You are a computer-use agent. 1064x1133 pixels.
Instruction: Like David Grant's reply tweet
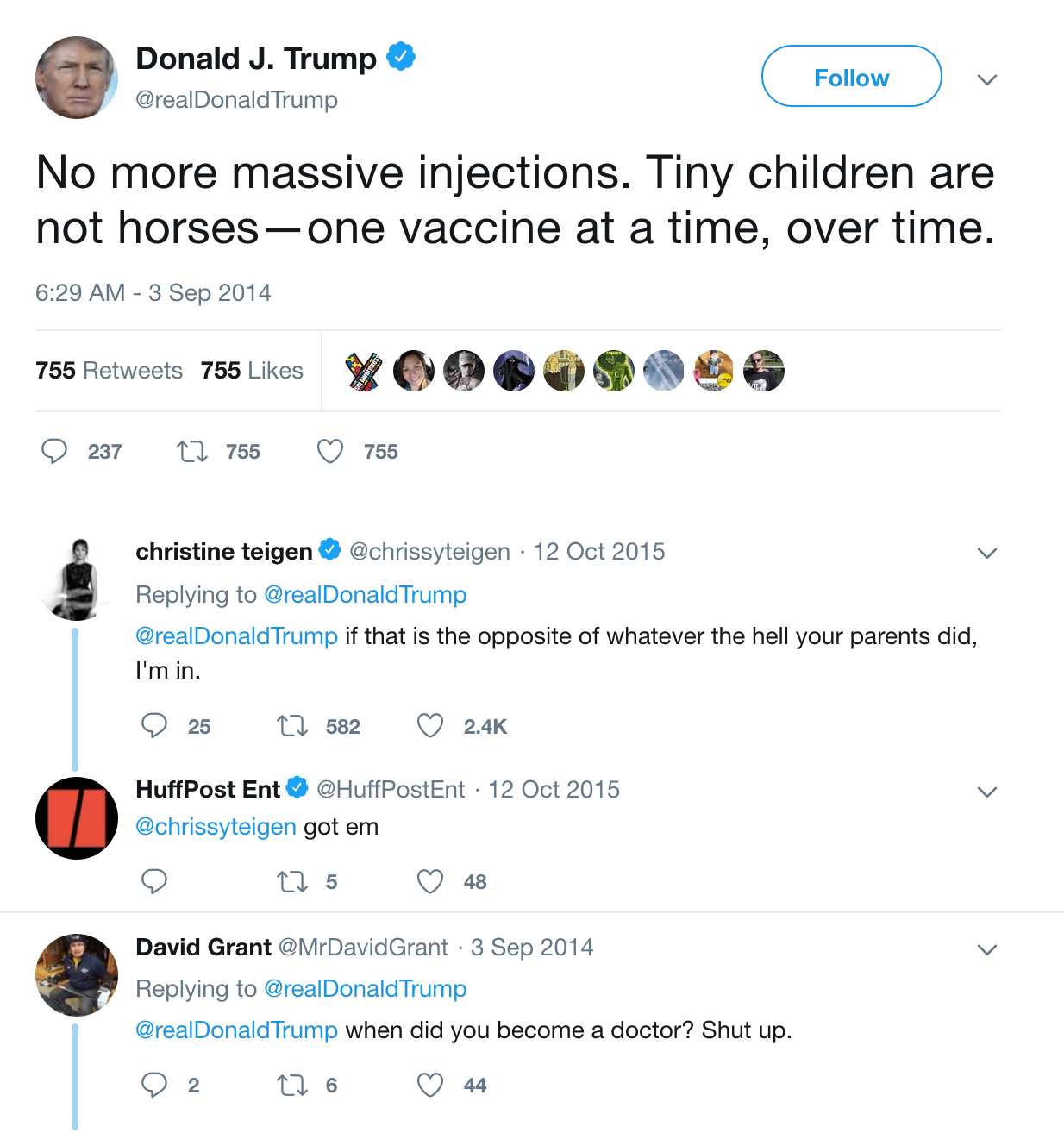coord(430,1085)
